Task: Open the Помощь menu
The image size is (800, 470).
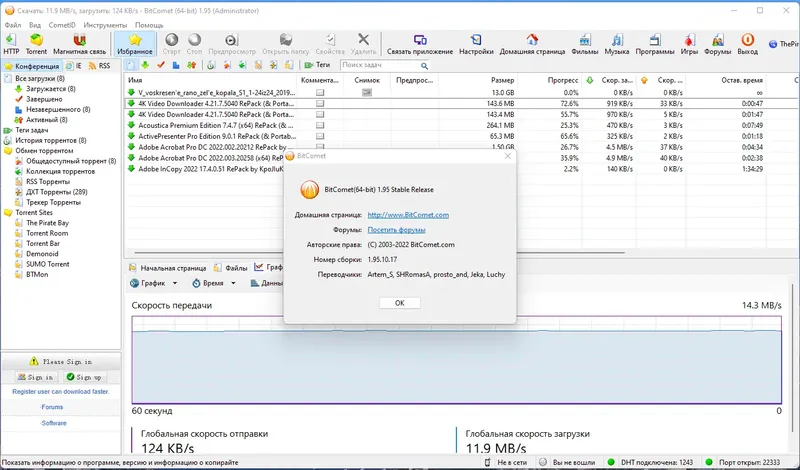Action: point(149,25)
